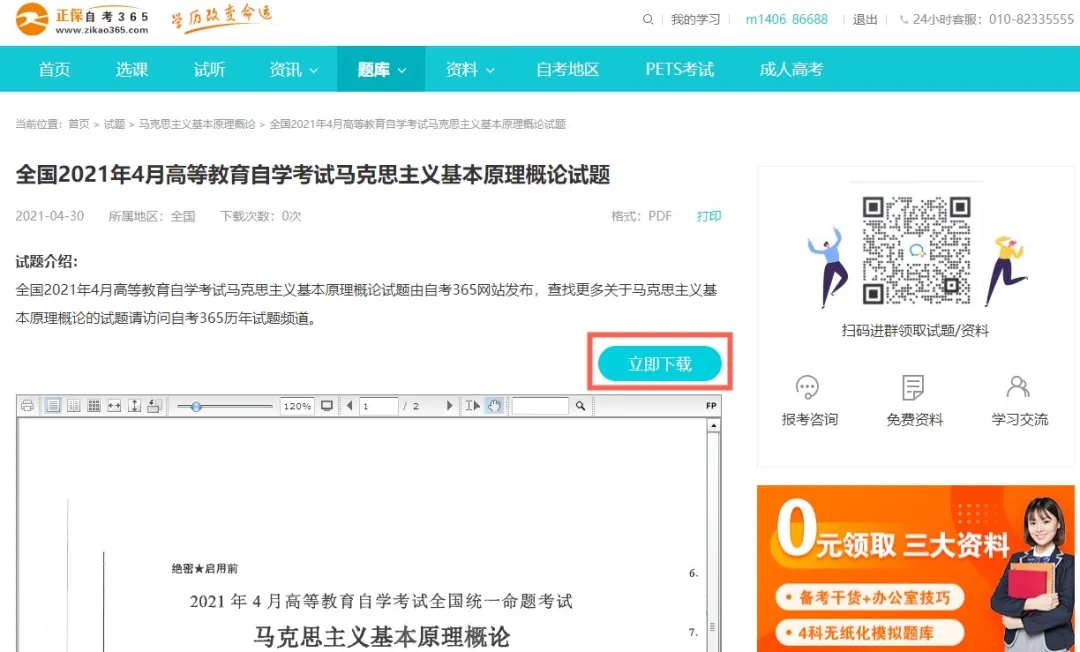Select the hand pan tool
This screenshot has height=652, width=1080.
tap(493, 405)
